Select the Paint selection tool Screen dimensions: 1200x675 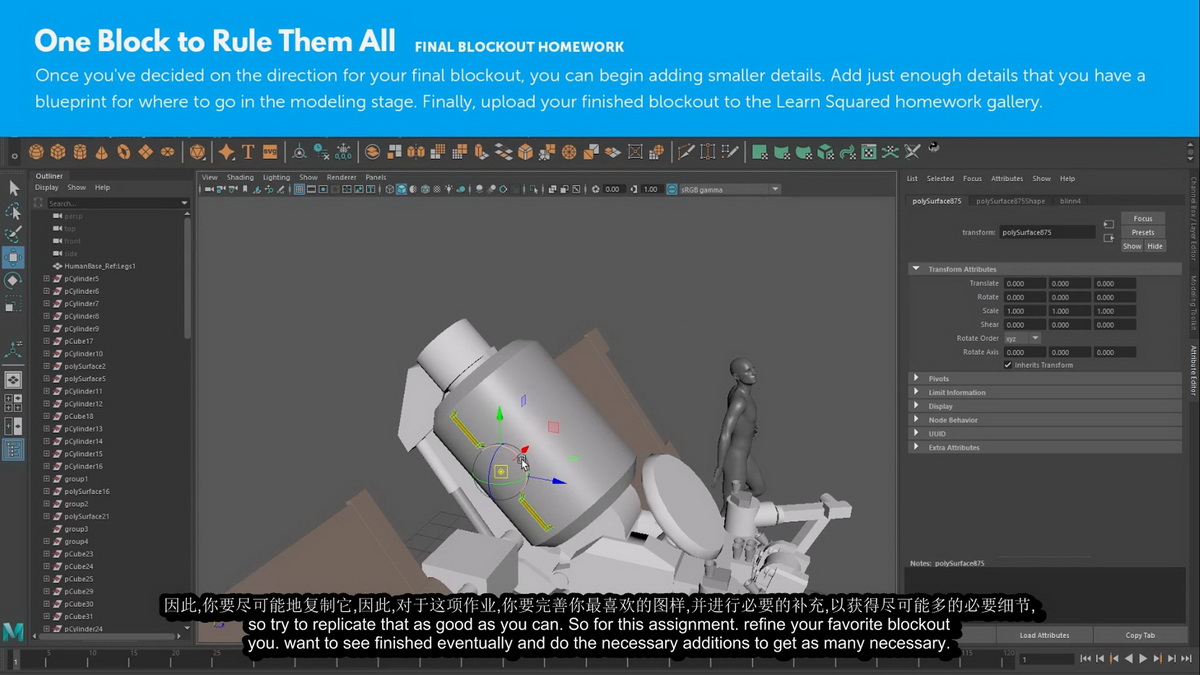tap(14, 235)
